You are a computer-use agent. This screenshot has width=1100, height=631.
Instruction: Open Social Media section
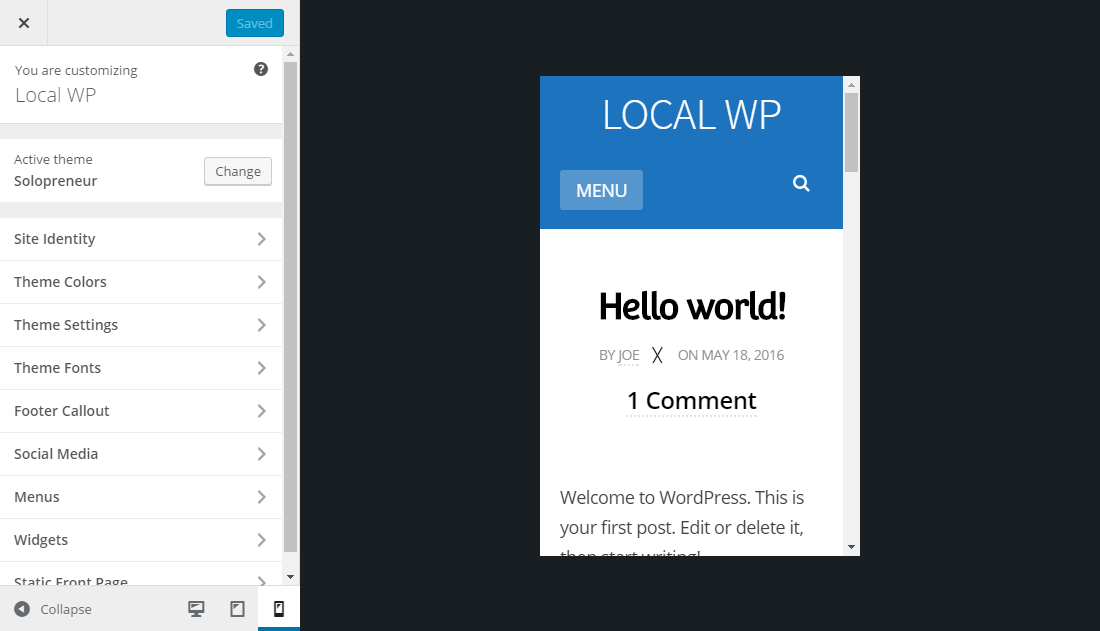pos(141,454)
